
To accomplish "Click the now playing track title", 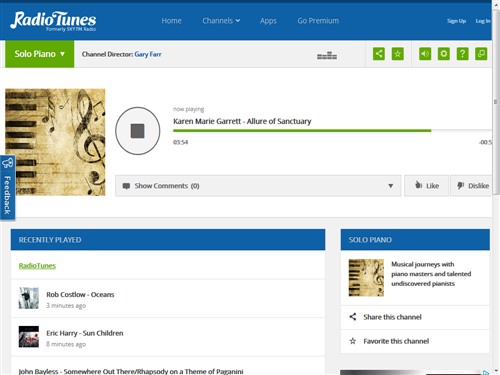I will 242,121.
